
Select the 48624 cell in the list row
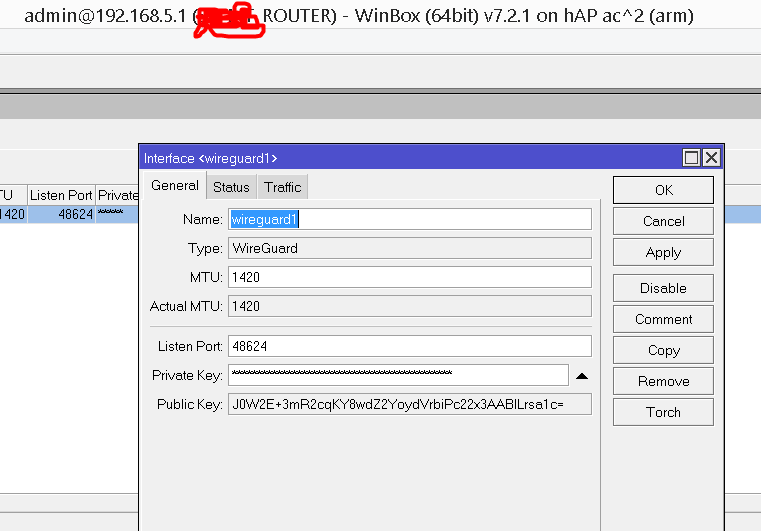click(61, 214)
